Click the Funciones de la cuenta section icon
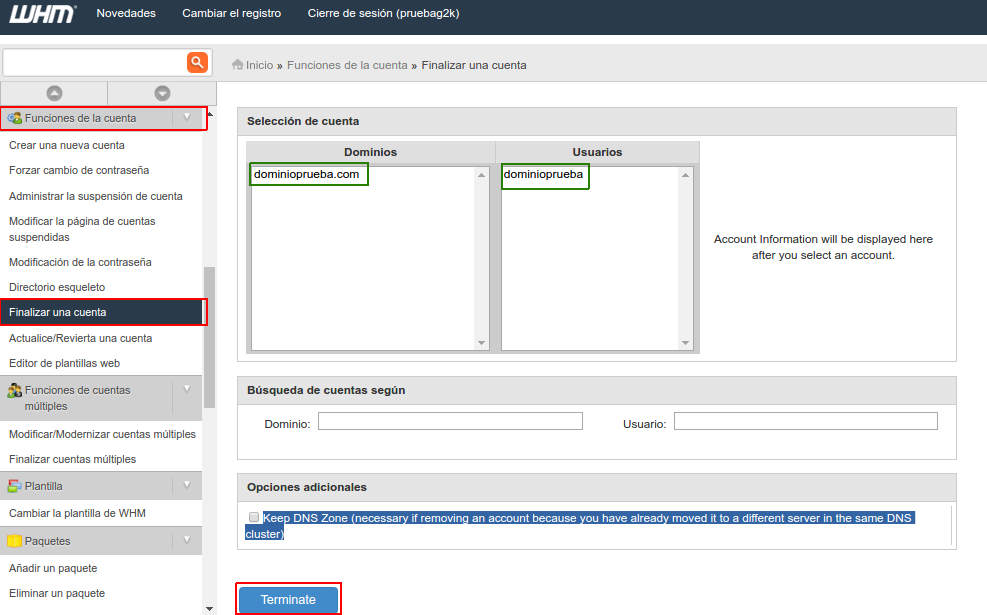Screen dimensions: 987x615 pos(14,118)
